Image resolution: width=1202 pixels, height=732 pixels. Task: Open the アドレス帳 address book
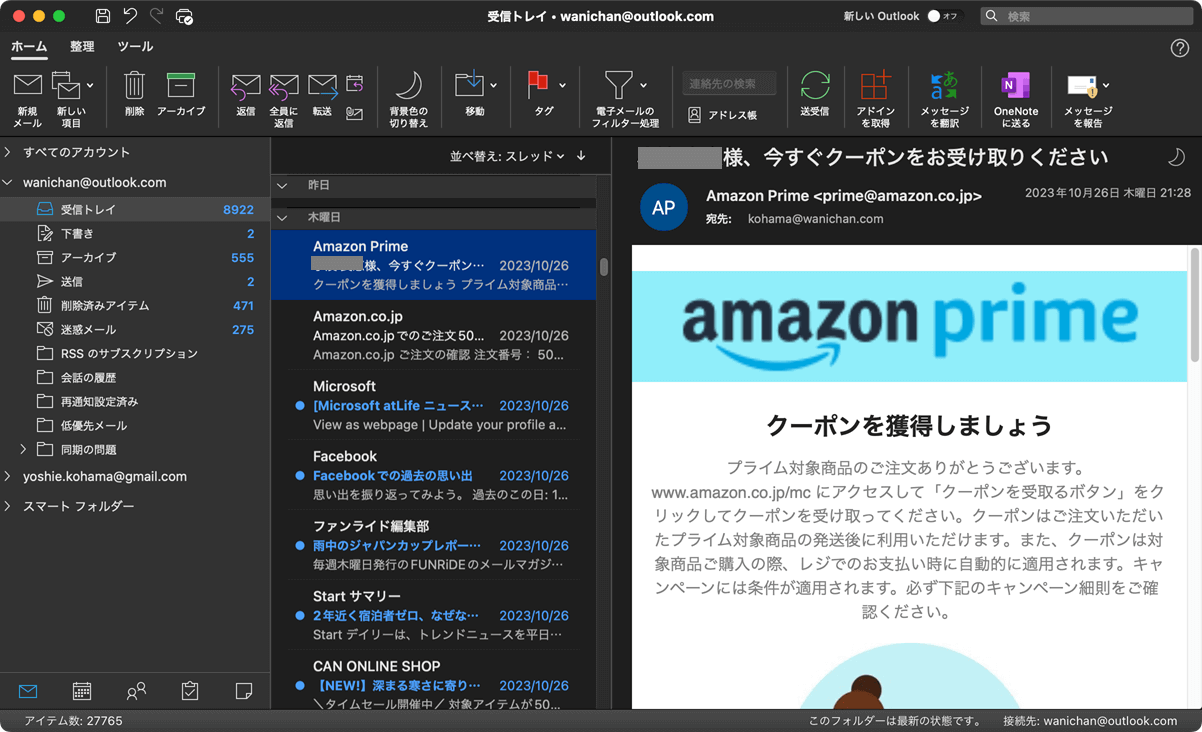pyautogui.click(x=722, y=115)
